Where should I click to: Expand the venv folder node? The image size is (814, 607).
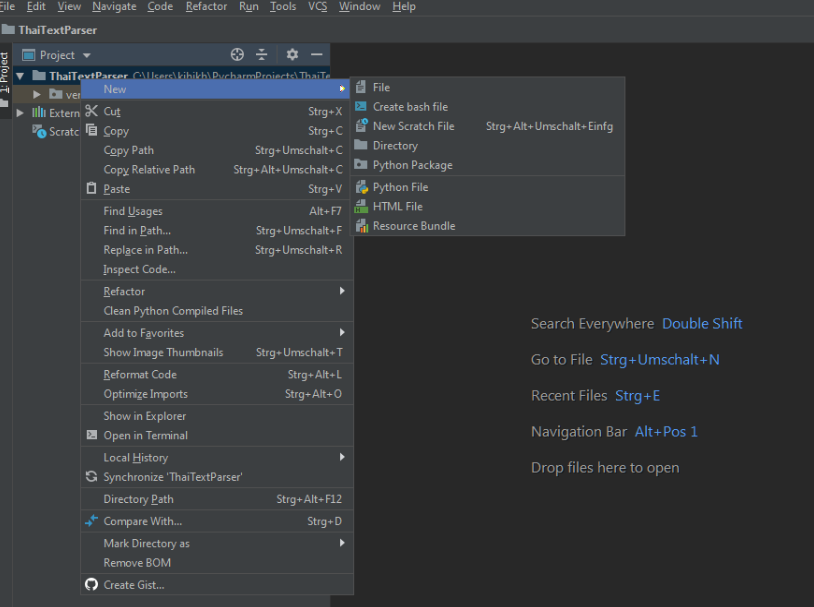37,94
